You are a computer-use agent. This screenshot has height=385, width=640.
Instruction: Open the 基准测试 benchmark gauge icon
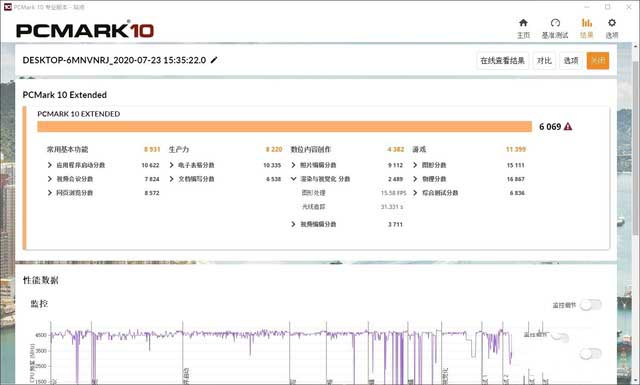[555, 22]
